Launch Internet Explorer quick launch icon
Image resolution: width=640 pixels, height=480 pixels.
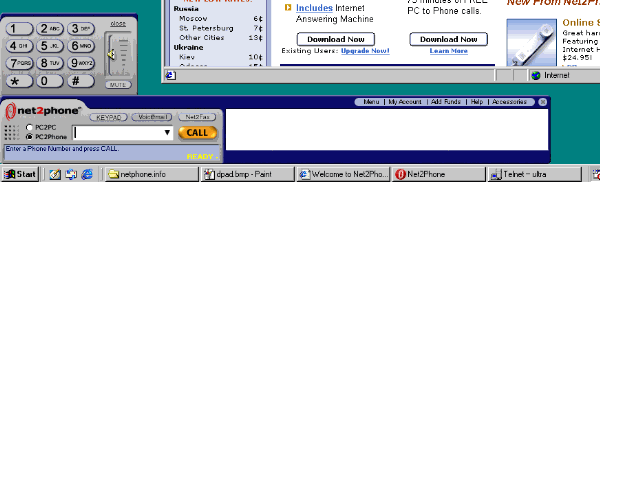(x=87, y=175)
